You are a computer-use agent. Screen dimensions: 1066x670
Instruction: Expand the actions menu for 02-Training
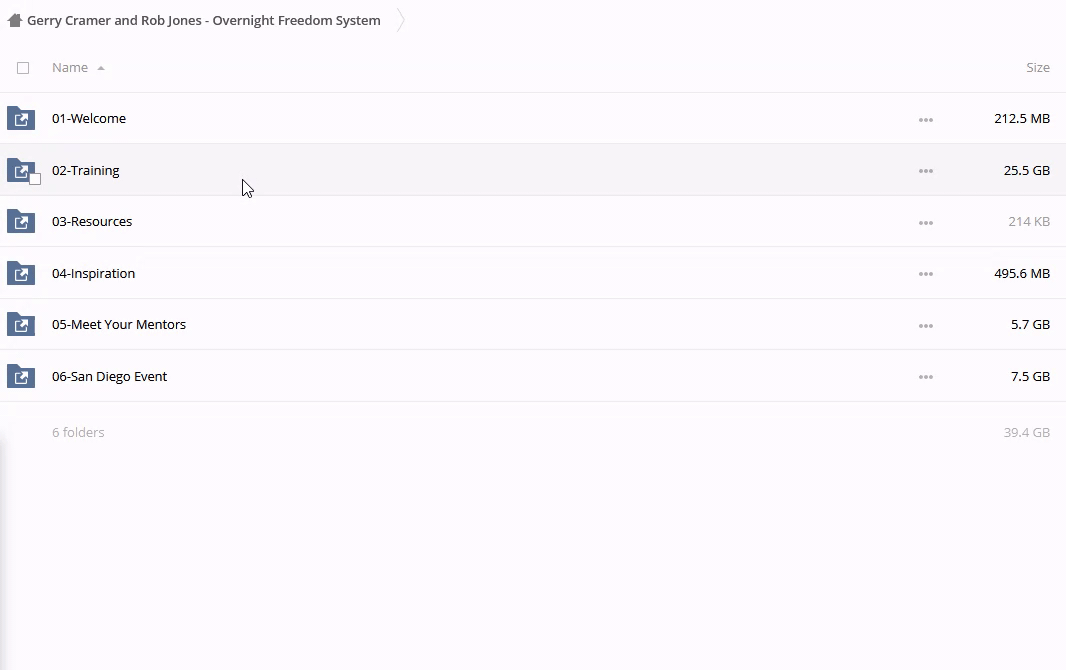(925, 171)
